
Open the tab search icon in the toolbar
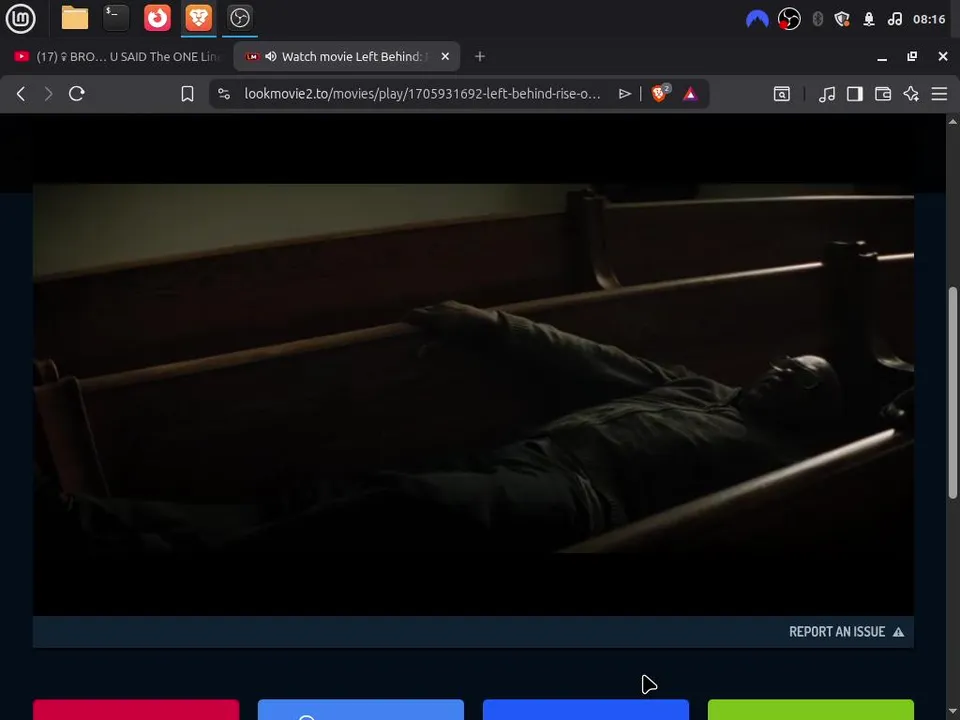point(782,94)
